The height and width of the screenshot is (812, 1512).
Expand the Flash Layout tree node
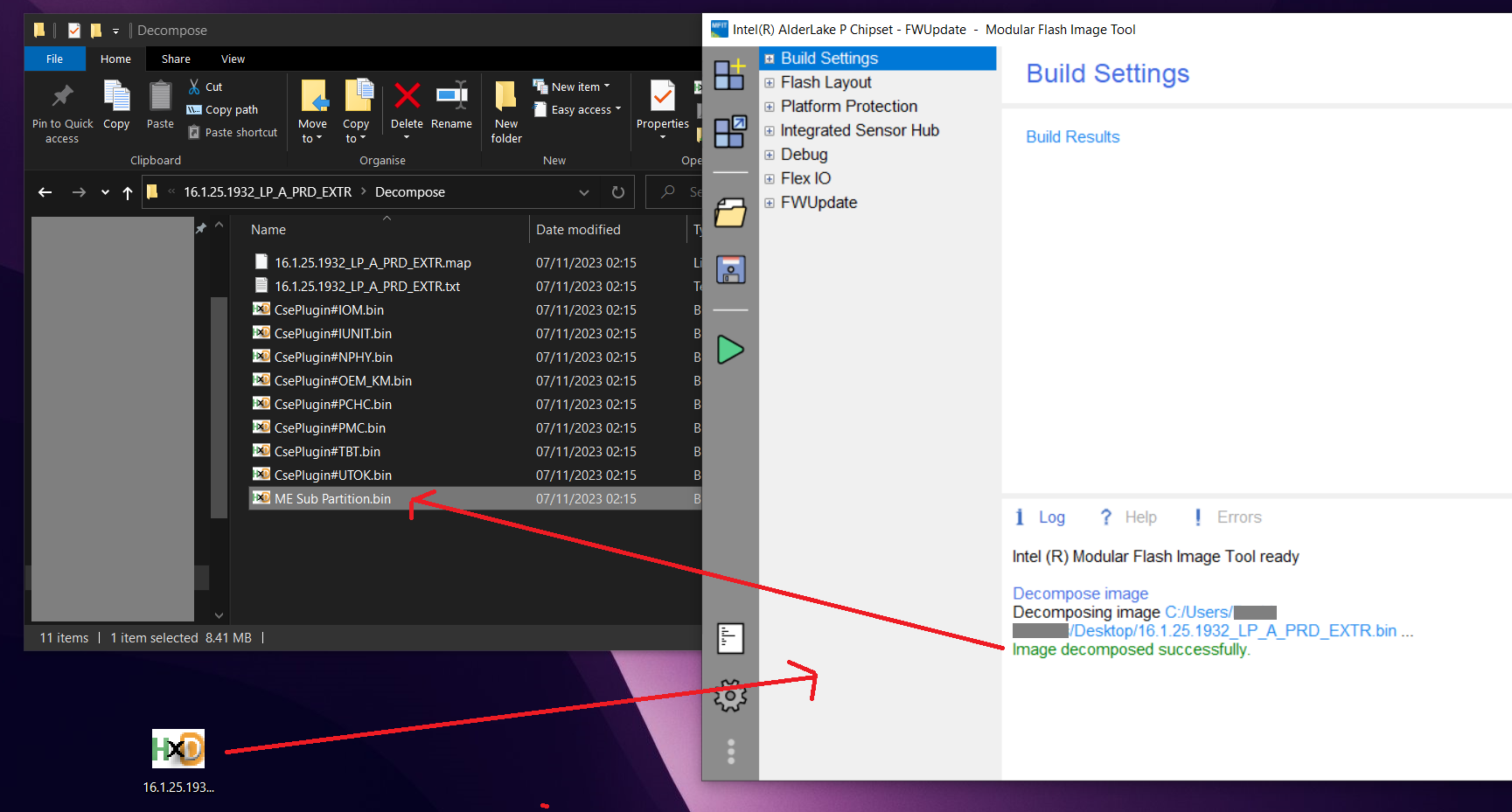pyautogui.click(x=770, y=83)
